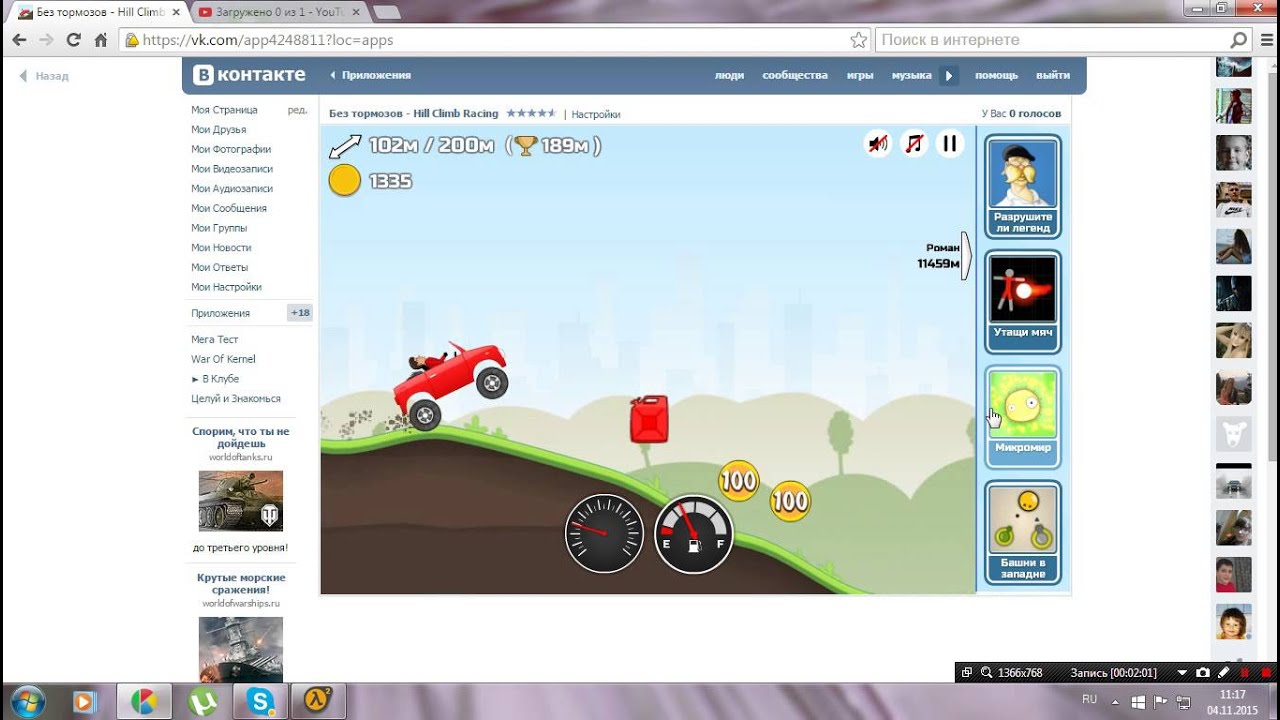This screenshot has height=720, width=1280.
Task: Click the World of Tanks ad image
Action: [x=241, y=501]
